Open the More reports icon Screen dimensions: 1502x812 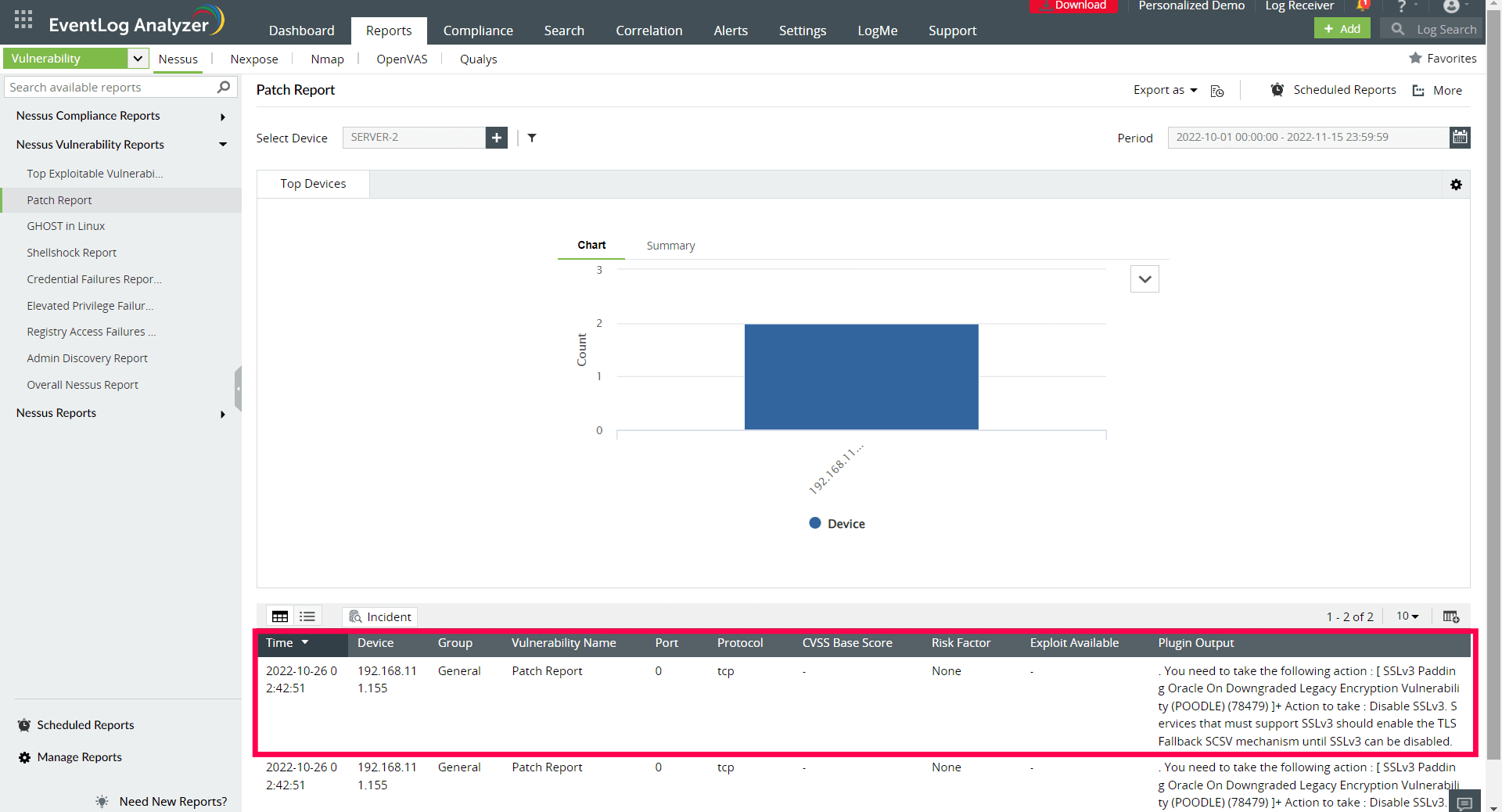pyautogui.click(x=1418, y=91)
